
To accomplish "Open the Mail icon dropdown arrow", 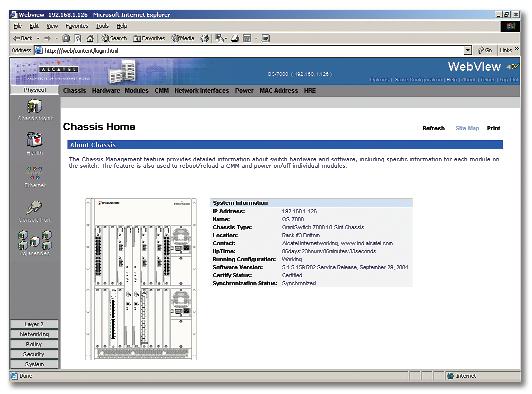I will (x=226, y=39).
